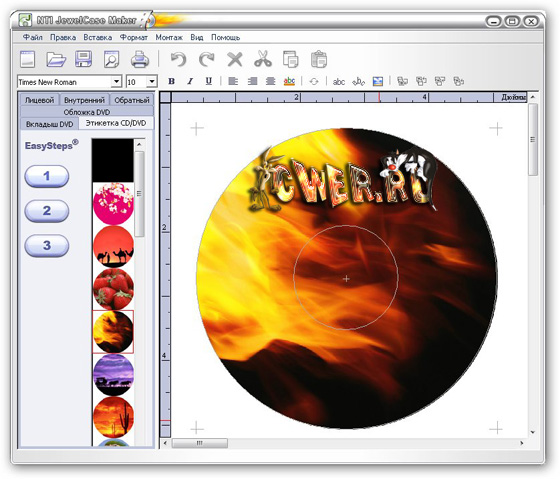This screenshot has width=560, height=479.
Task: Select the strawberries thumbnail
Action: coord(113,289)
